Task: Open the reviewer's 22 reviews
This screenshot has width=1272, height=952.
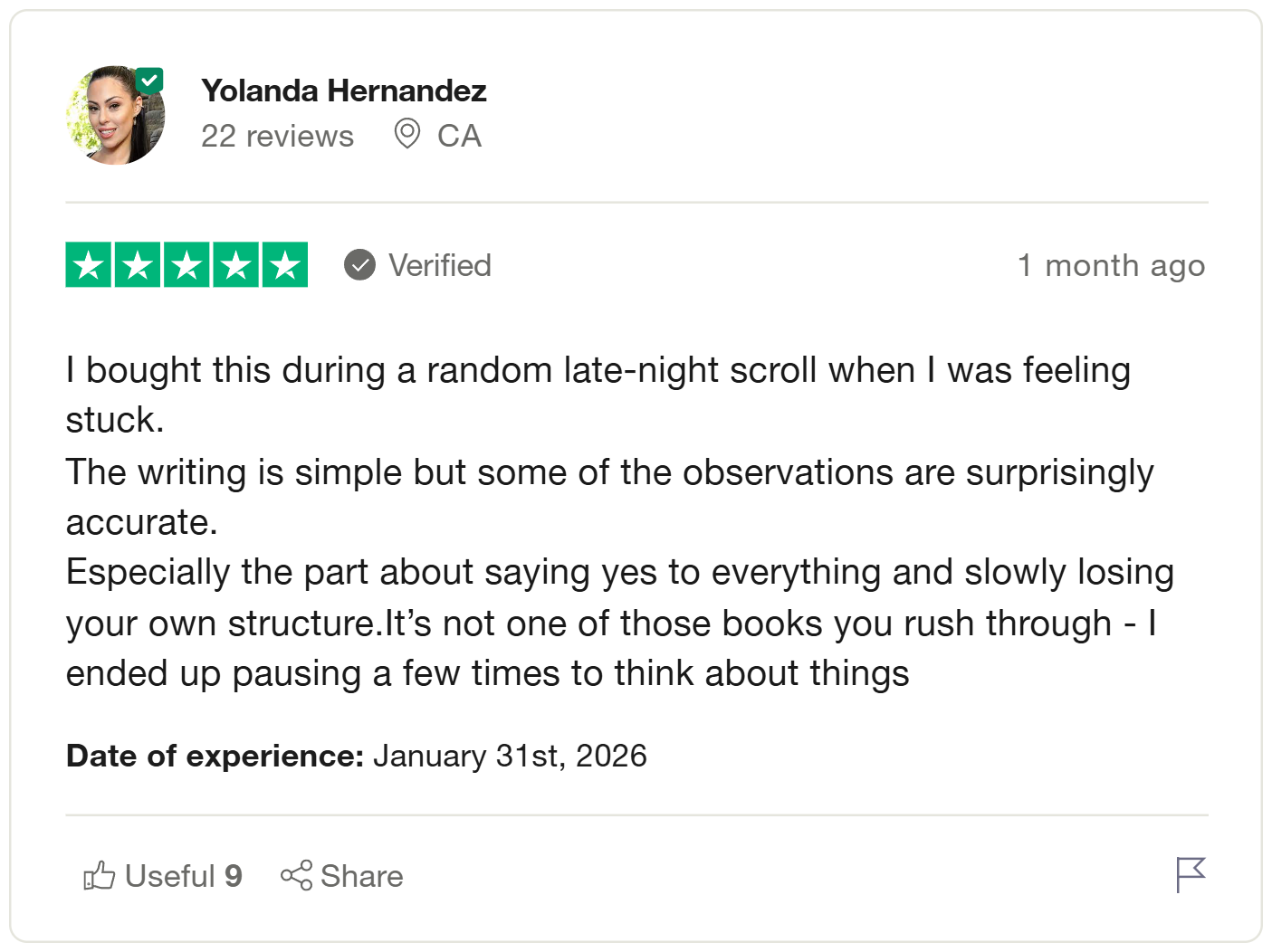Action: point(277,136)
